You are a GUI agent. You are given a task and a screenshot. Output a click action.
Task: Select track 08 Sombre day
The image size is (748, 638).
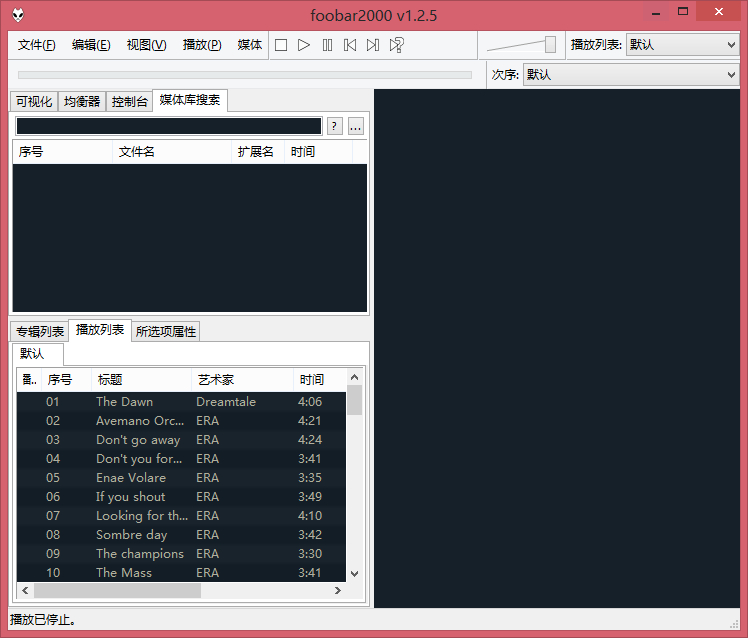181,535
